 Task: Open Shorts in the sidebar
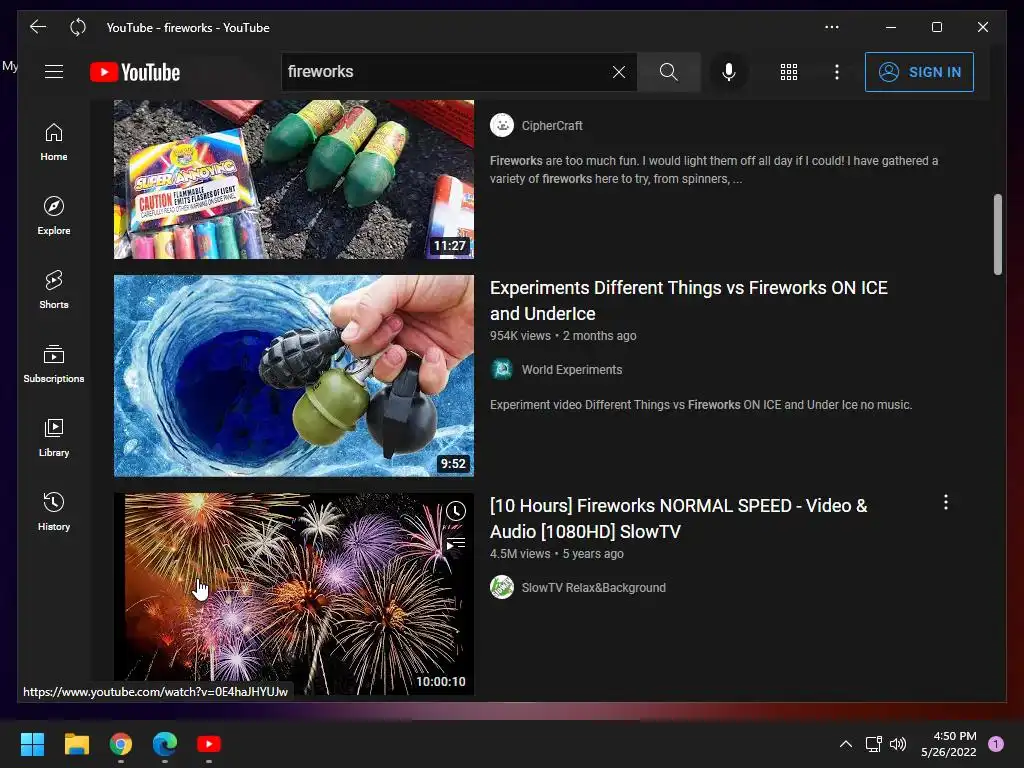pos(54,290)
